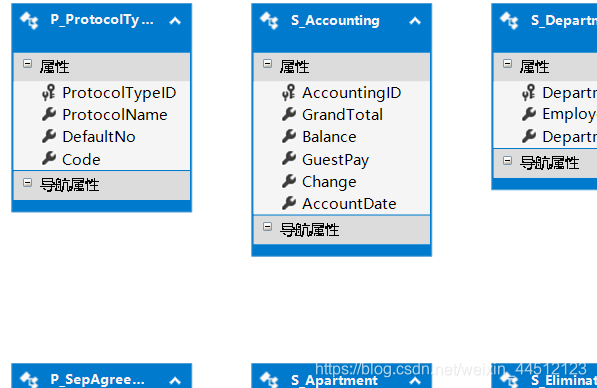The image size is (597, 388).
Task: Click the S_Eliminat entity header icon
Action: [x=509, y=380]
